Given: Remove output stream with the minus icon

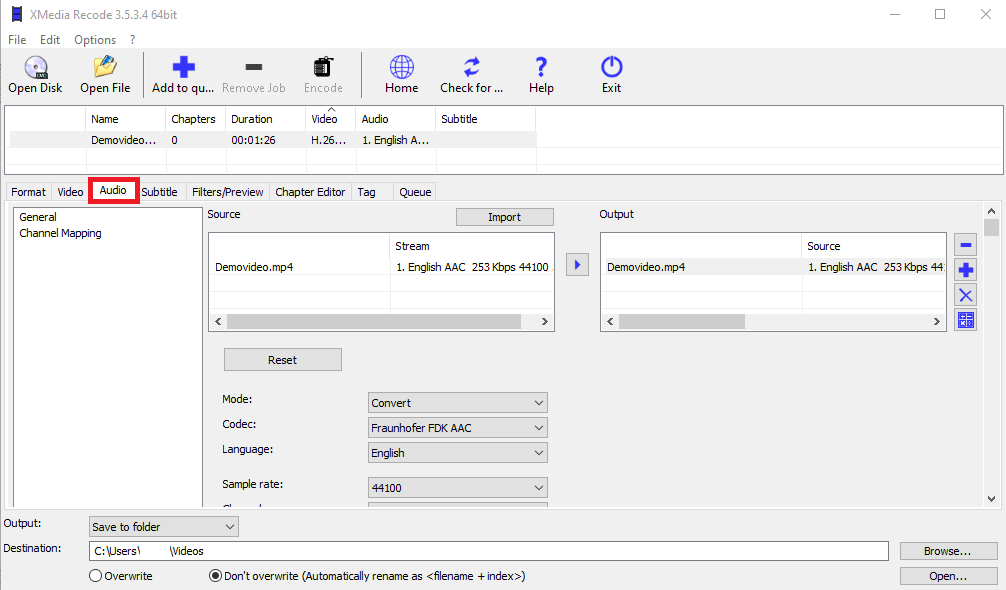Looking at the screenshot, I should pos(966,245).
